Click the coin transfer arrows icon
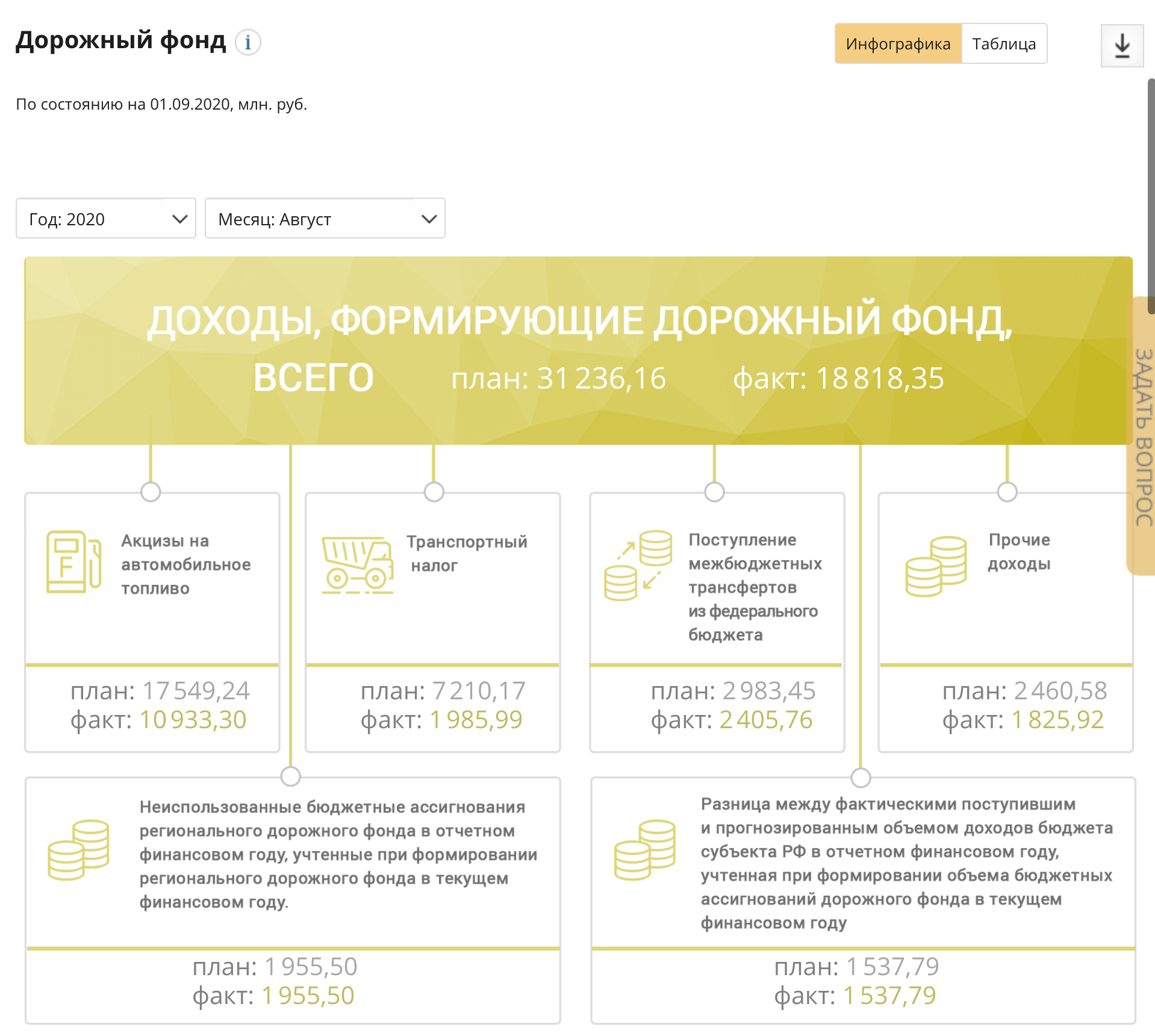The width and height of the screenshot is (1155, 1036). point(638,565)
